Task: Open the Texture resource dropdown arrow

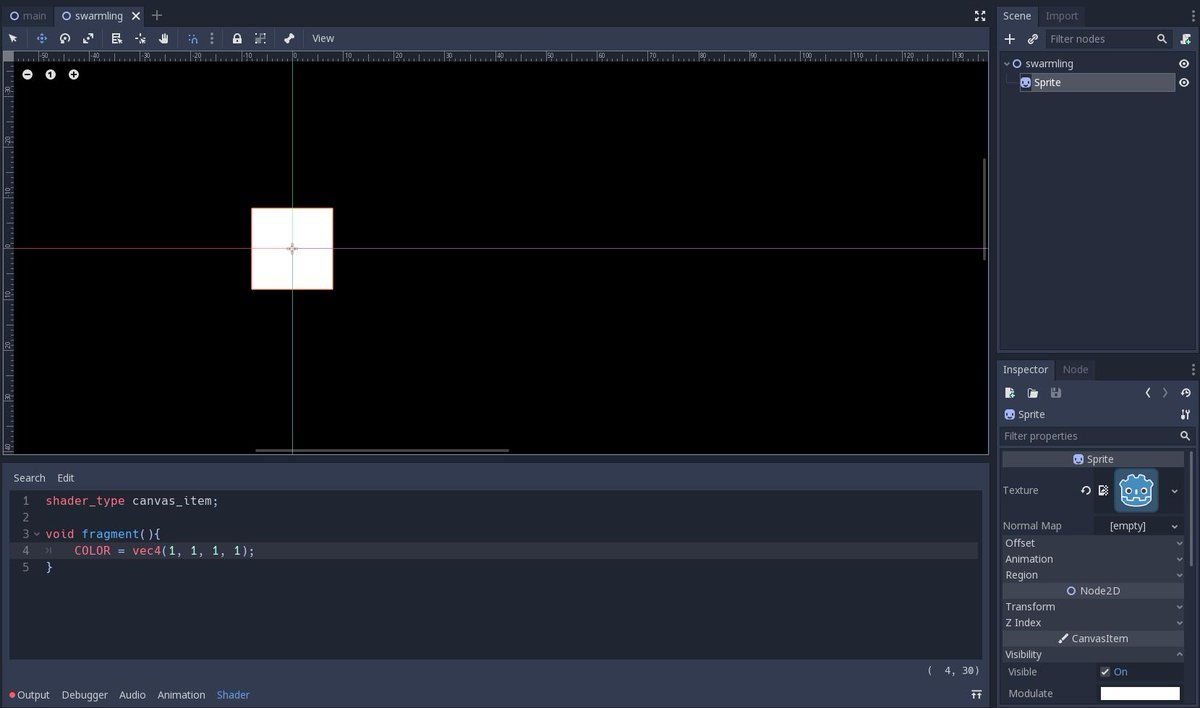Action: [1174, 491]
